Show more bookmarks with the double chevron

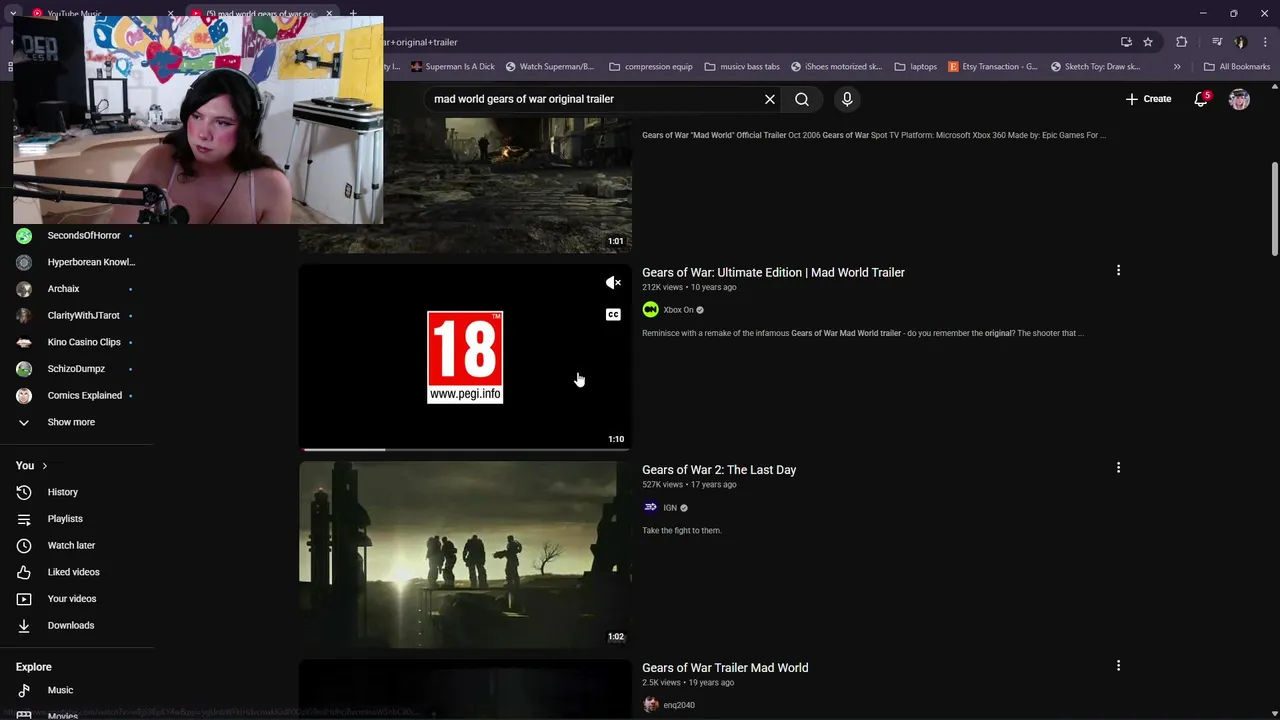coord(1177,67)
